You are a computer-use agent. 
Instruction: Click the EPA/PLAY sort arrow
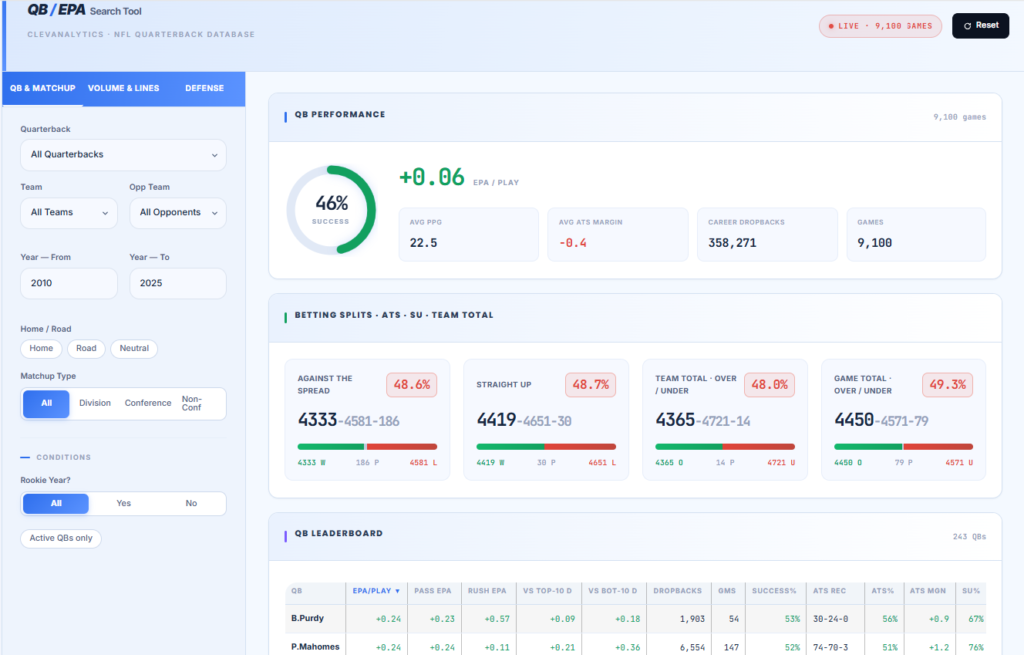coord(397,591)
